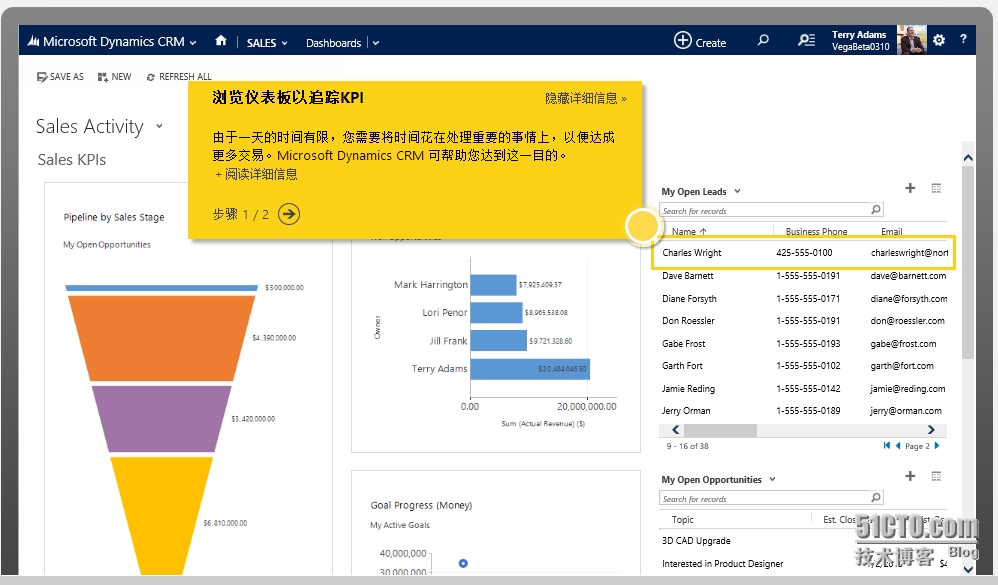This screenshot has width=998, height=585.
Task: Click the Microsoft Dynamics CRM logo
Action: click(33, 41)
